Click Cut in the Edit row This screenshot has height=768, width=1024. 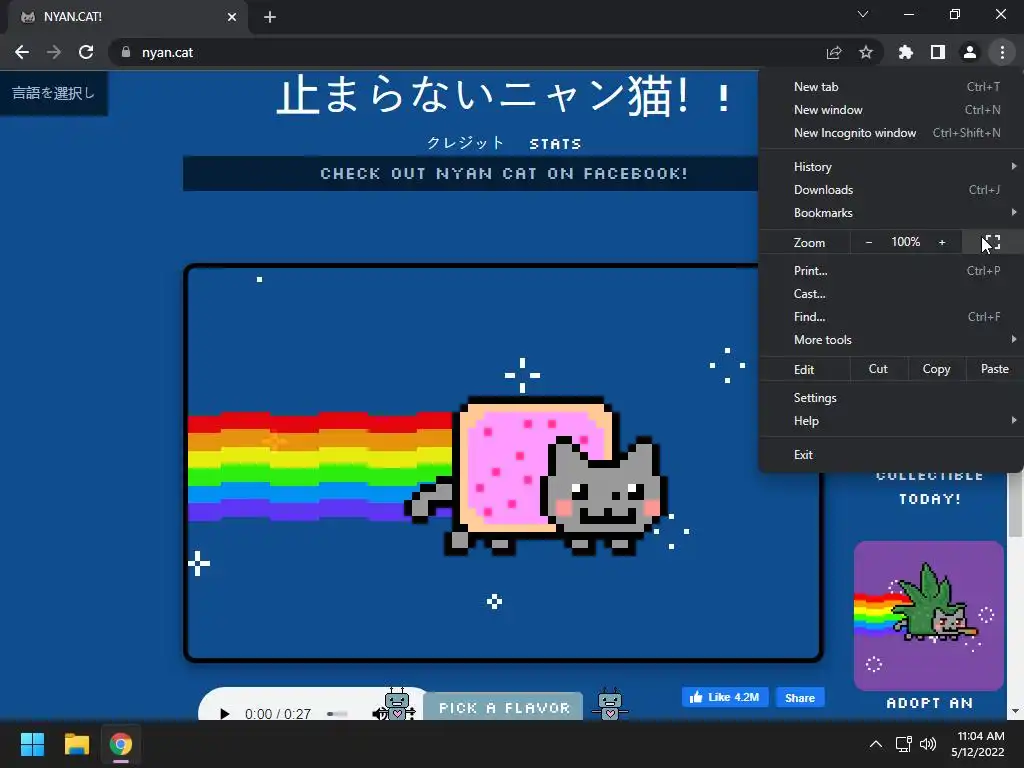[878, 369]
